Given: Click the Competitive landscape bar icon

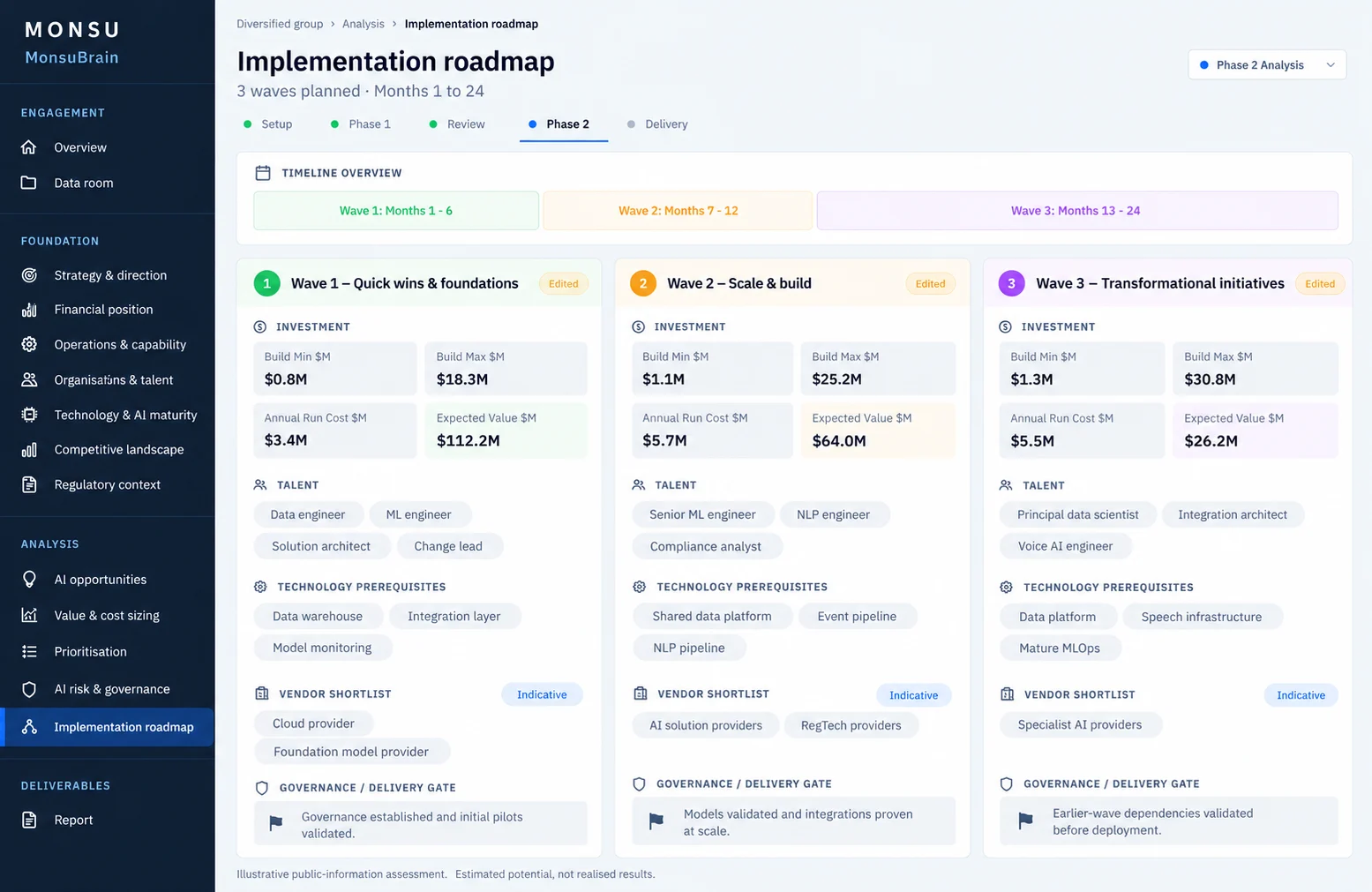Looking at the screenshot, I should [29, 450].
